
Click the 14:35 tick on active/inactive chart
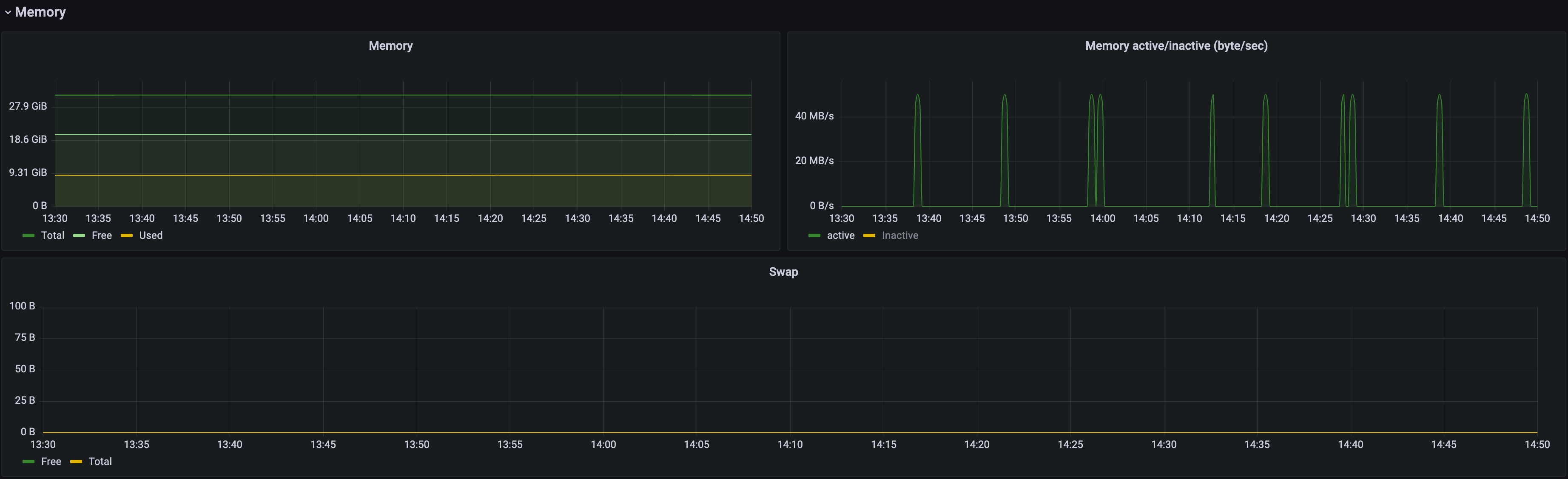click(1407, 218)
